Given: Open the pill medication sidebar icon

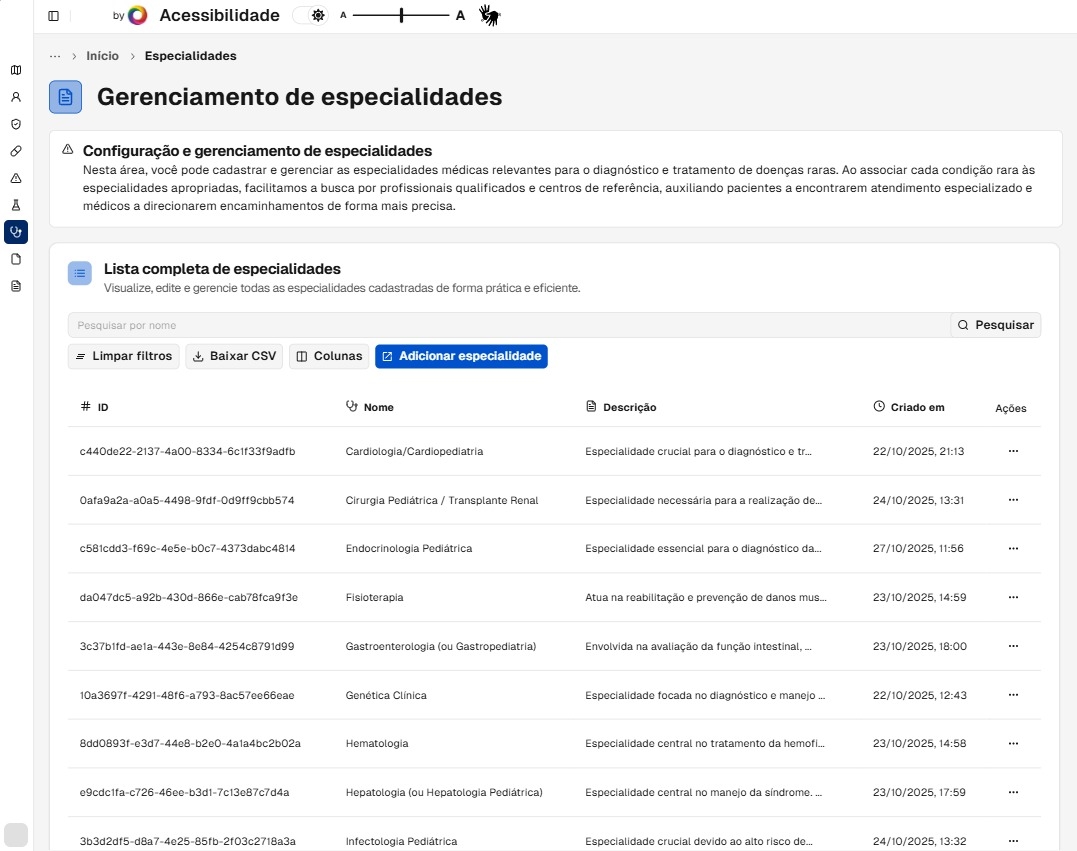Looking at the screenshot, I should coord(16,151).
